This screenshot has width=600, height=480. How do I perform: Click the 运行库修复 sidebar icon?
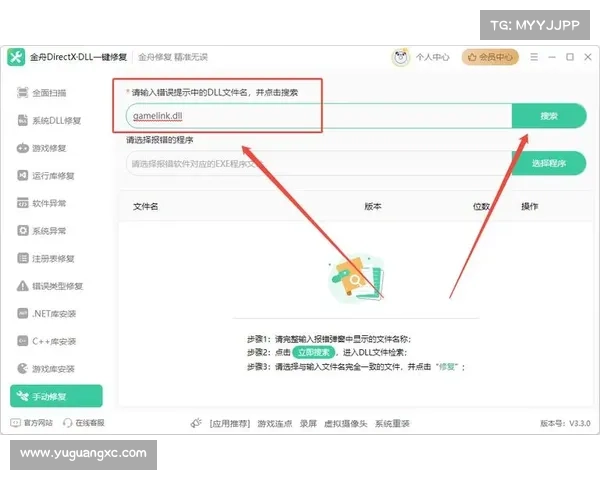tap(23, 175)
